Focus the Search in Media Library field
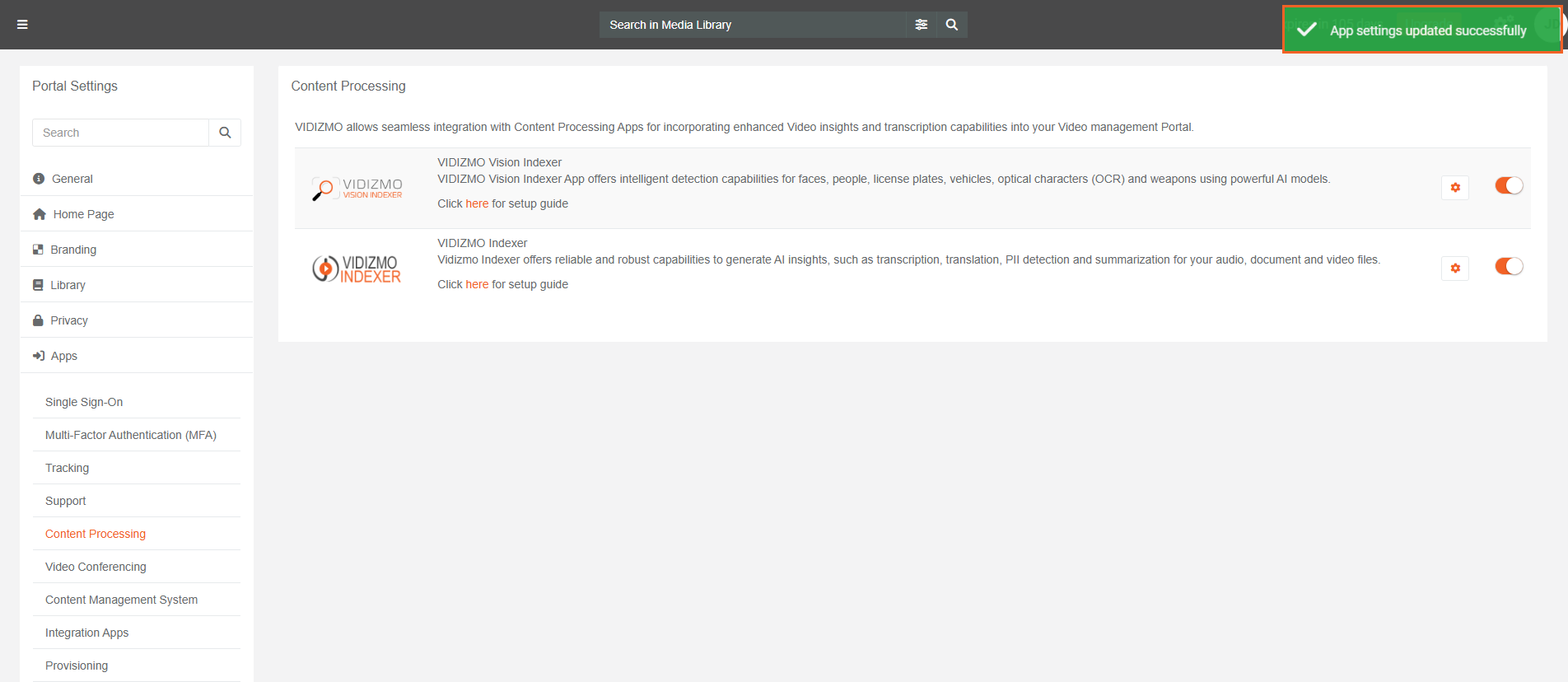 [x=751, y=25]
